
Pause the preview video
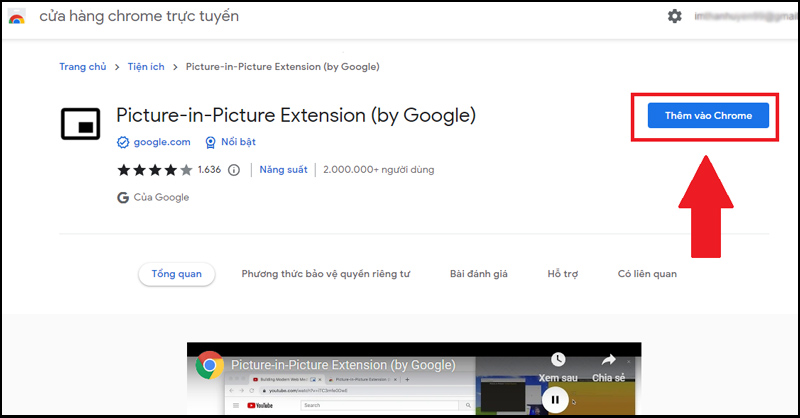(x=555, y=400)
